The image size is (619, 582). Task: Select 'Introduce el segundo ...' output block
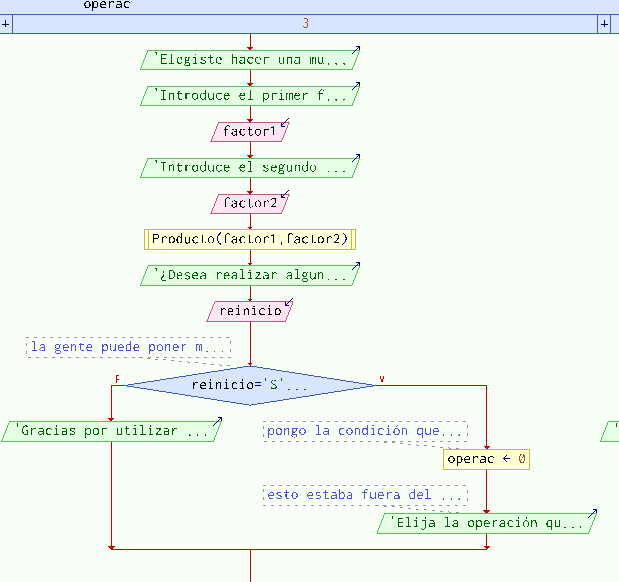(250, 168)
